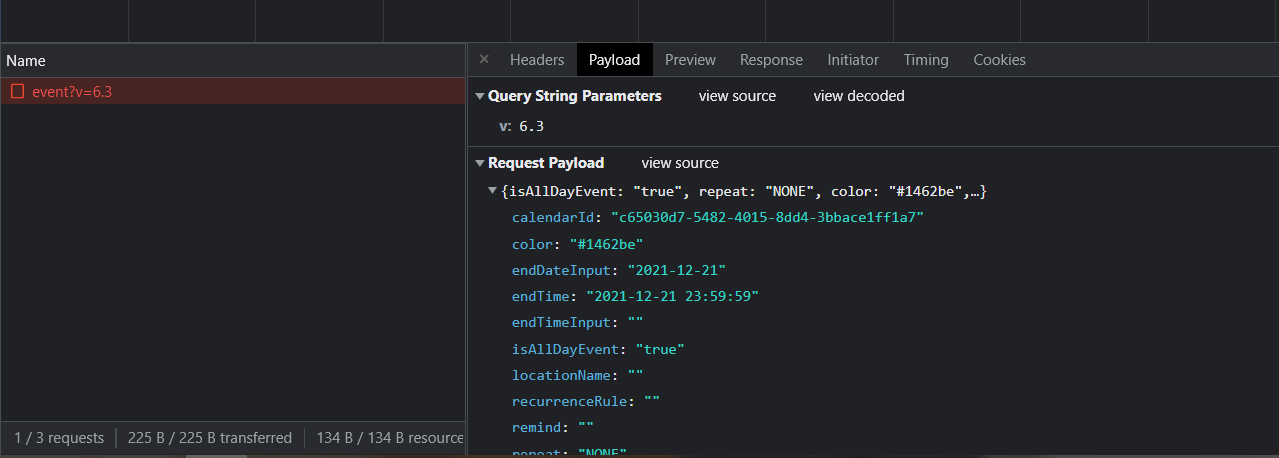This screenshot has height=458, width=1279.
Task: View the Timing tab
Action: [x=926, y=60]
